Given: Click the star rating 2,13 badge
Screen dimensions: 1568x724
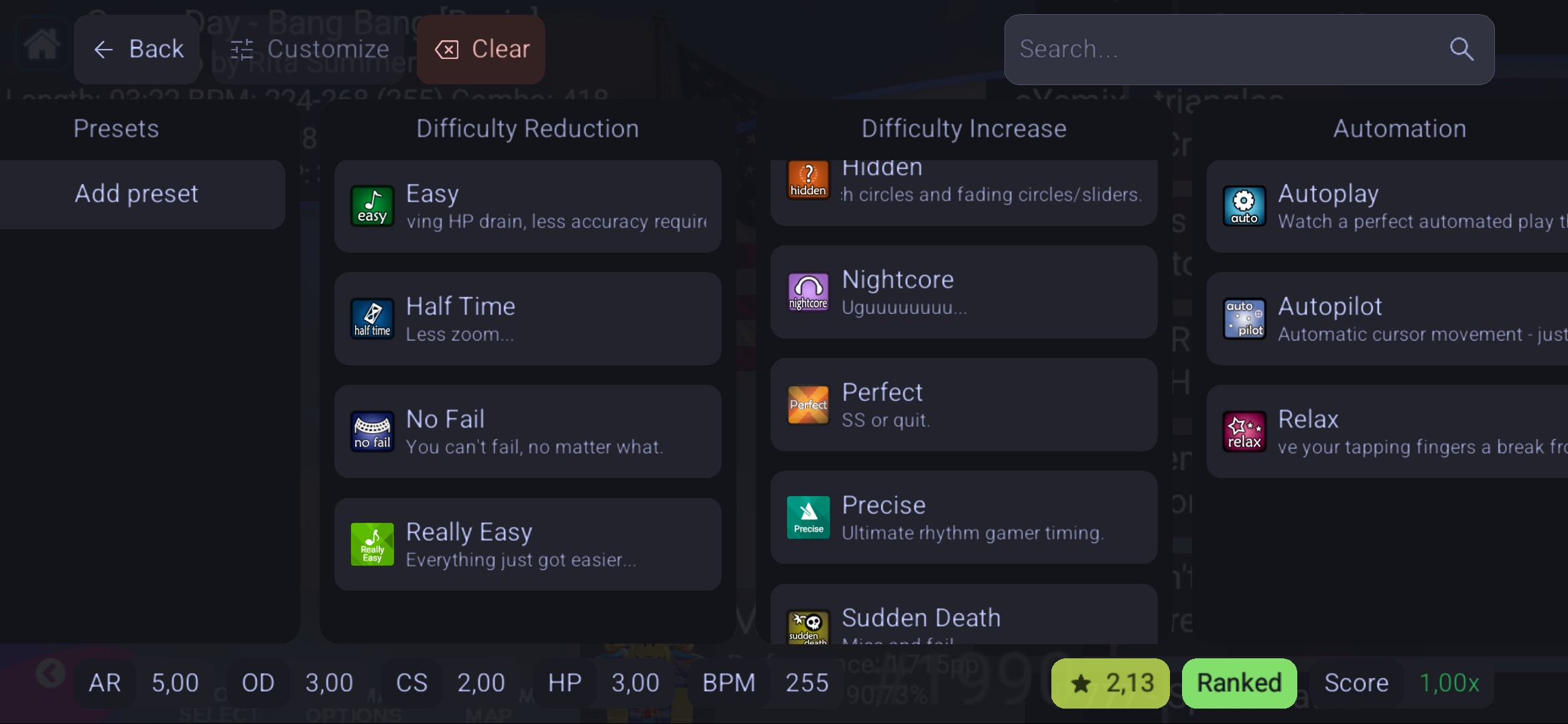Looking at the screenshot, I should 1110,683.
